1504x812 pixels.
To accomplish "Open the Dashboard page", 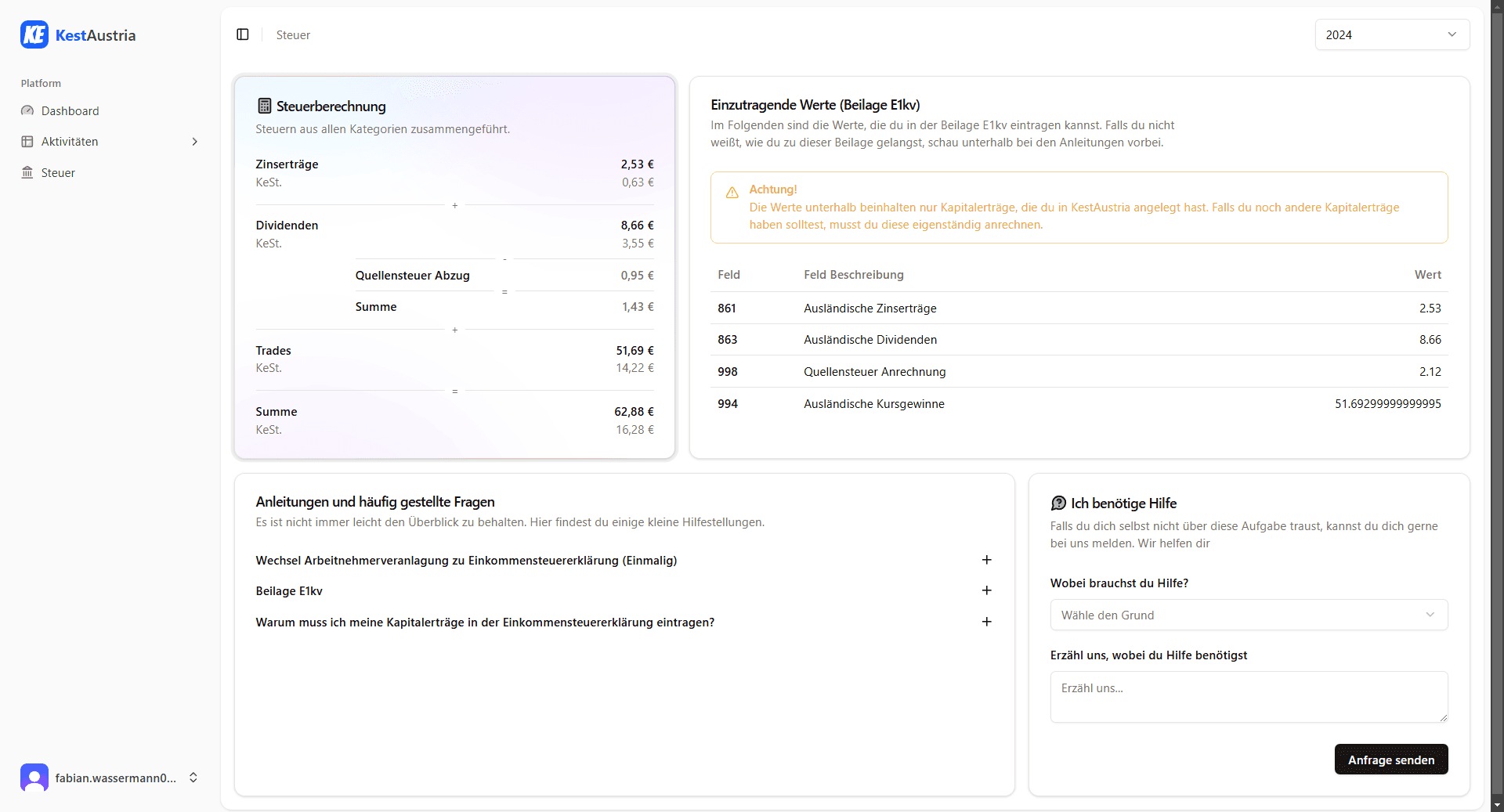I will click(x=110, y=110).
